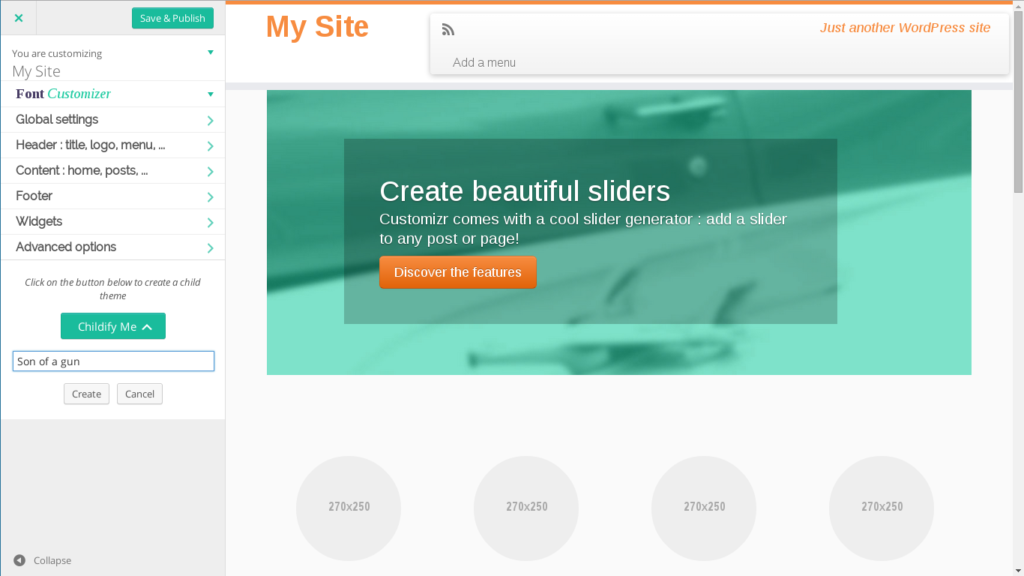Screen dimensions: 1024x576
Task: Expand the Global settings chevron
Action: pyautogui.click(x=210, y=120)
